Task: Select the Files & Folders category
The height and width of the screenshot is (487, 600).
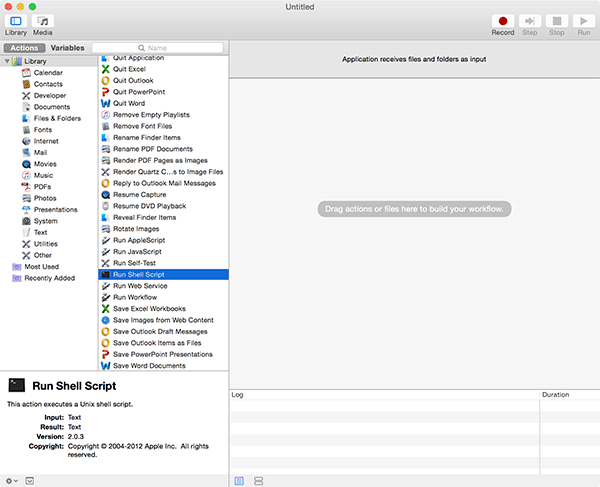Action: click(57, 118)
